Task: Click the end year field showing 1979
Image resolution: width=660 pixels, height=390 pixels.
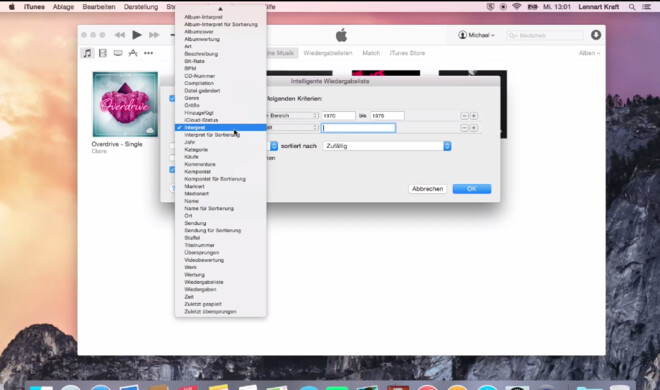Action: [387, 116]
